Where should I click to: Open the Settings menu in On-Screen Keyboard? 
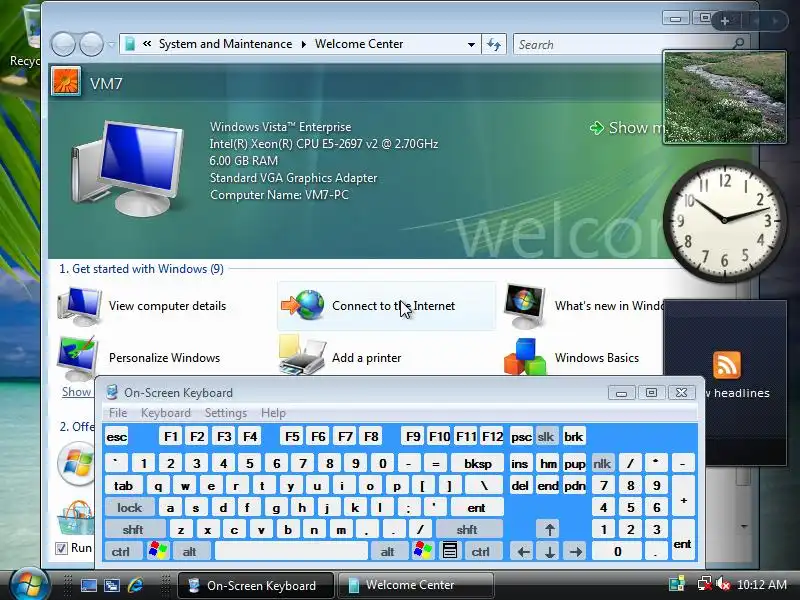tap(226, 413)
